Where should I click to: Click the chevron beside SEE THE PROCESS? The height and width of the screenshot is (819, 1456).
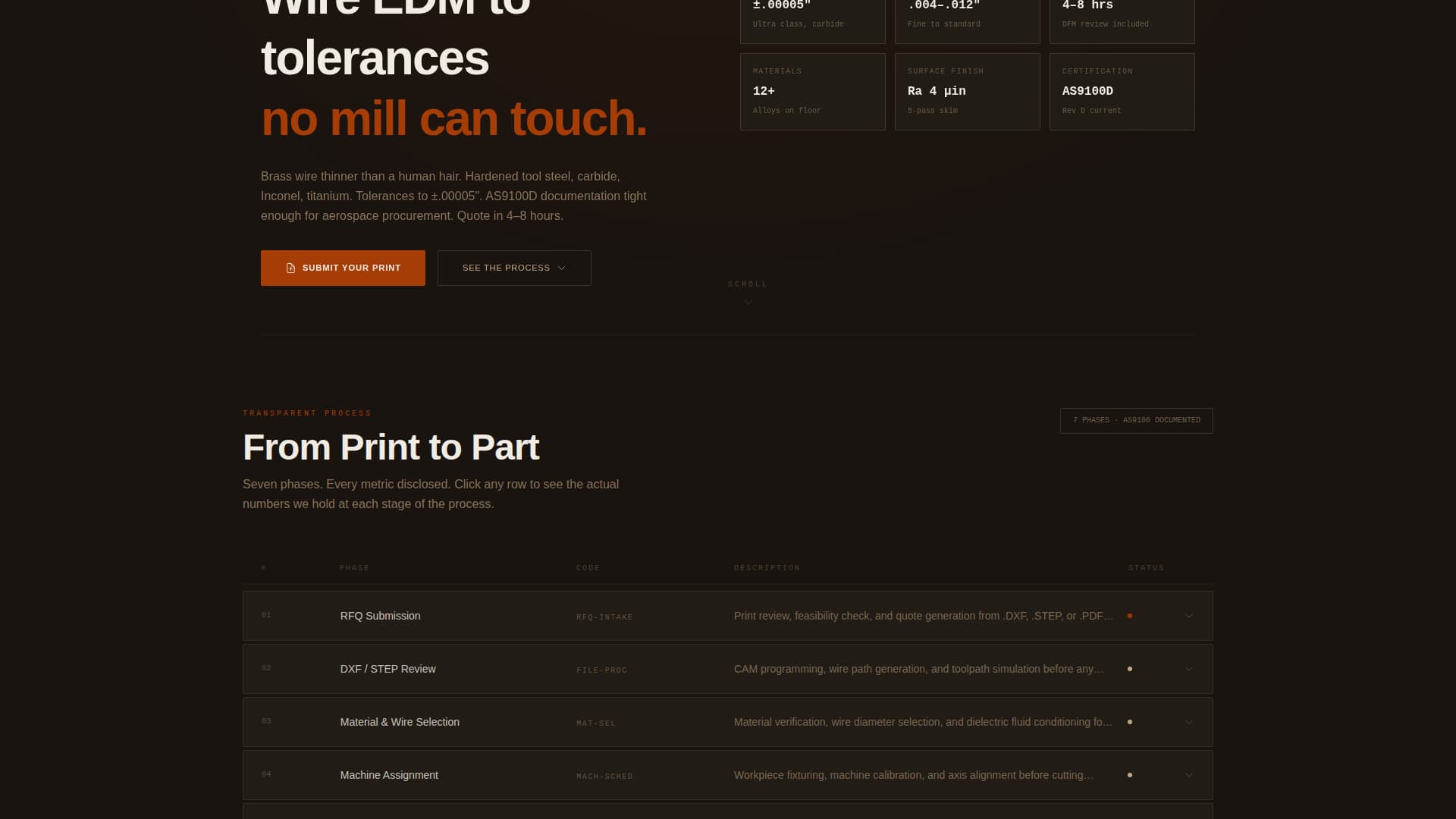click(561, 268)
